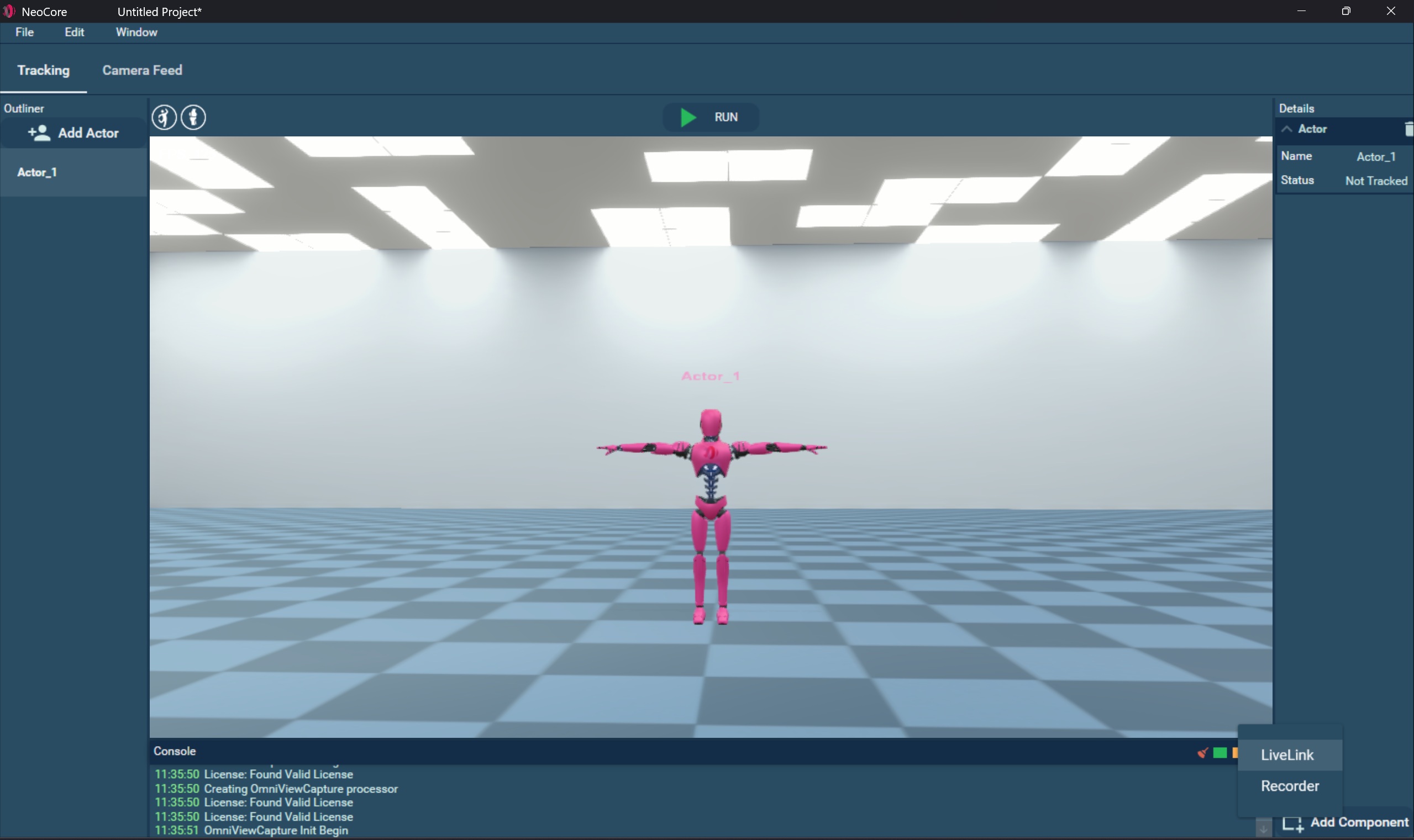1414x840 pixels.
Task: Open the Window menu
Action: (136, 32)
